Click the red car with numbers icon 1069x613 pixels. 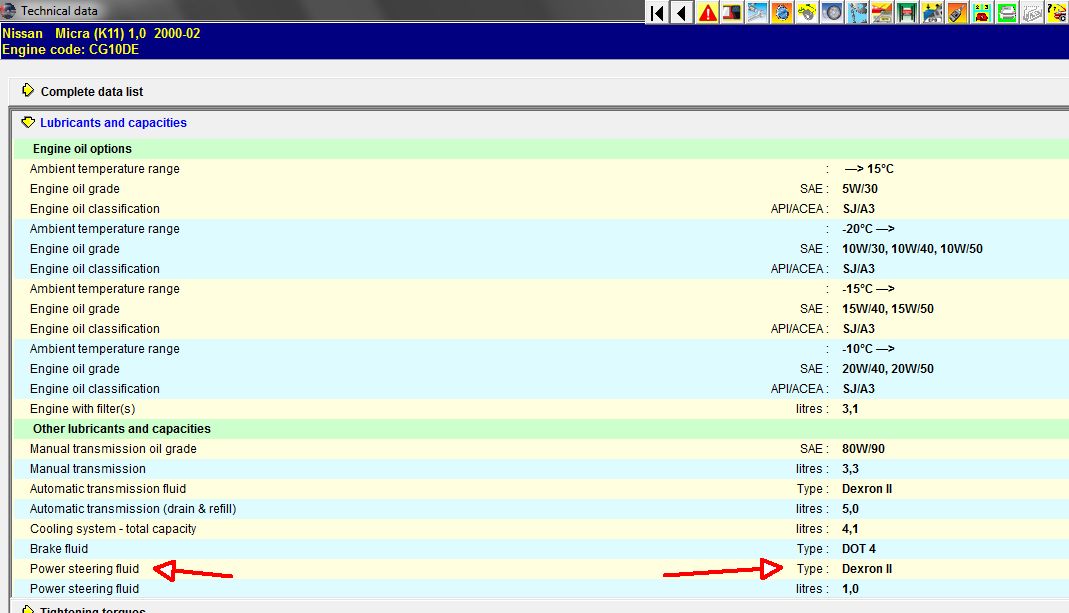click(x=982, y=12)
